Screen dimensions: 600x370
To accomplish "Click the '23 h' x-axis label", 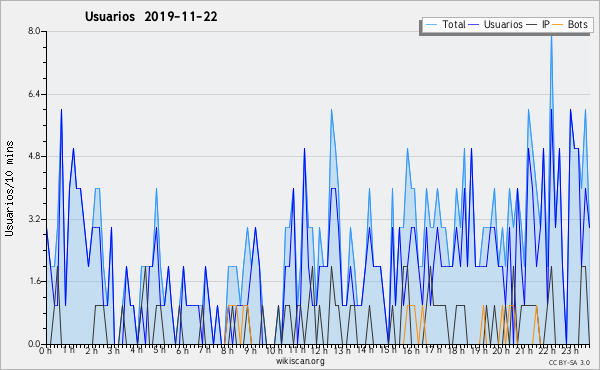I will (569, 350).
